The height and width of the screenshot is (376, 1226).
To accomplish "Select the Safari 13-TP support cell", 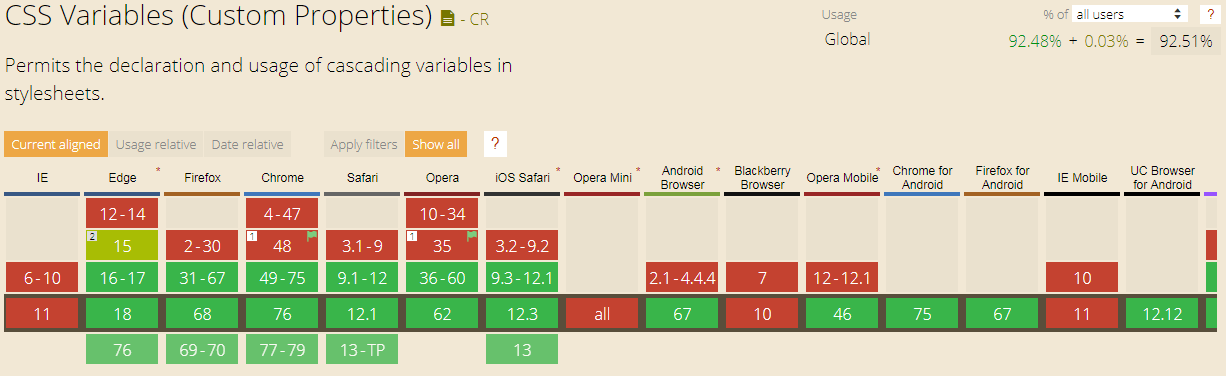I will click(362, 349).
